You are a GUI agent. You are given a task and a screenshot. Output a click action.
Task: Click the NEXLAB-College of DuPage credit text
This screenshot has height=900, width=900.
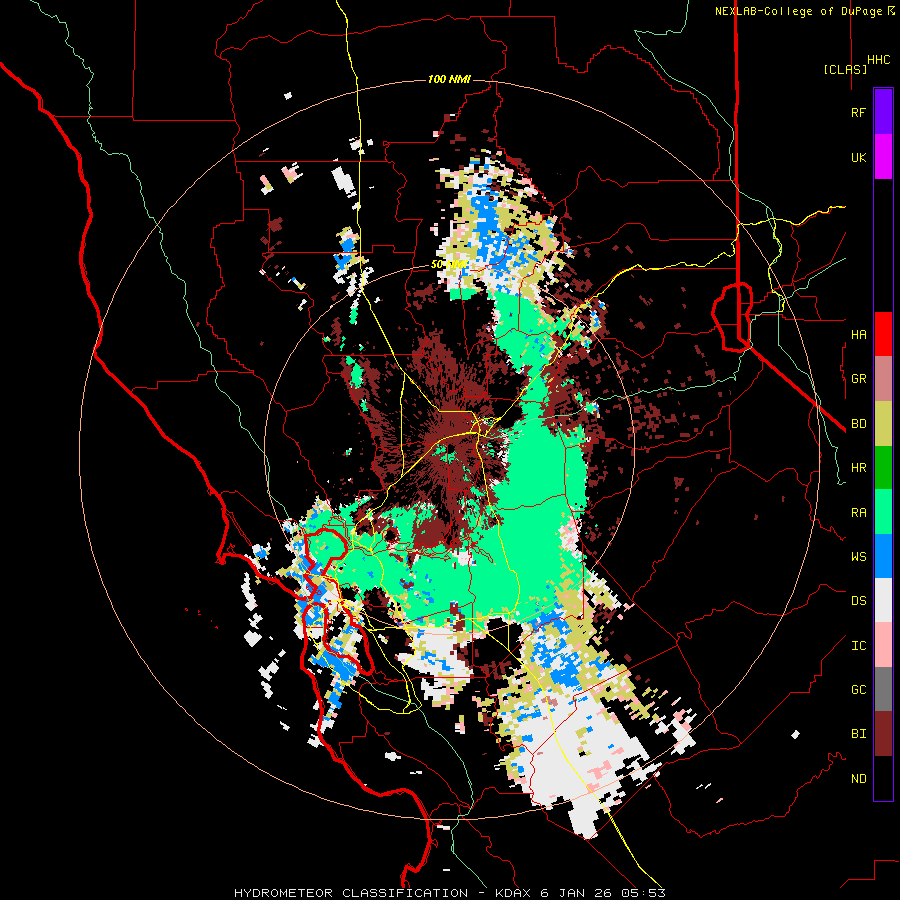coord(798,11)
